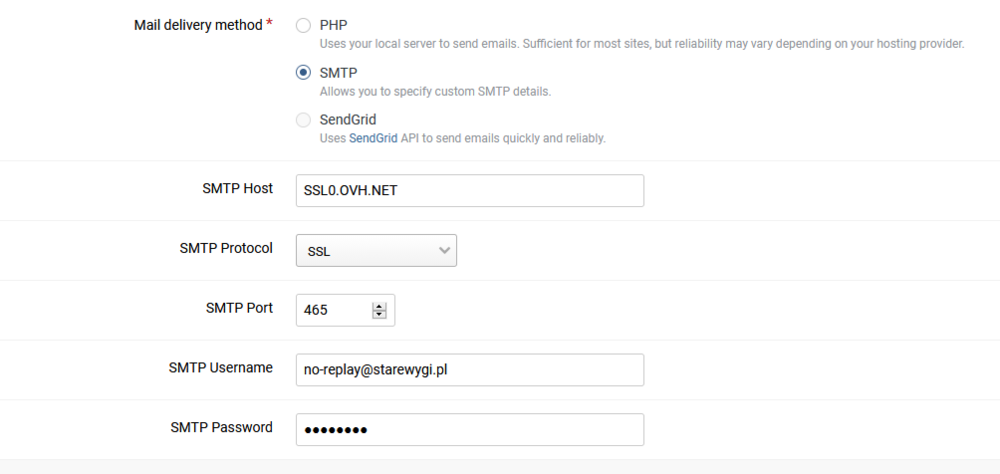This screenshot has width=1000, height=474.
Task: Click the PHP option's local server description
Action: click(640, 44)
